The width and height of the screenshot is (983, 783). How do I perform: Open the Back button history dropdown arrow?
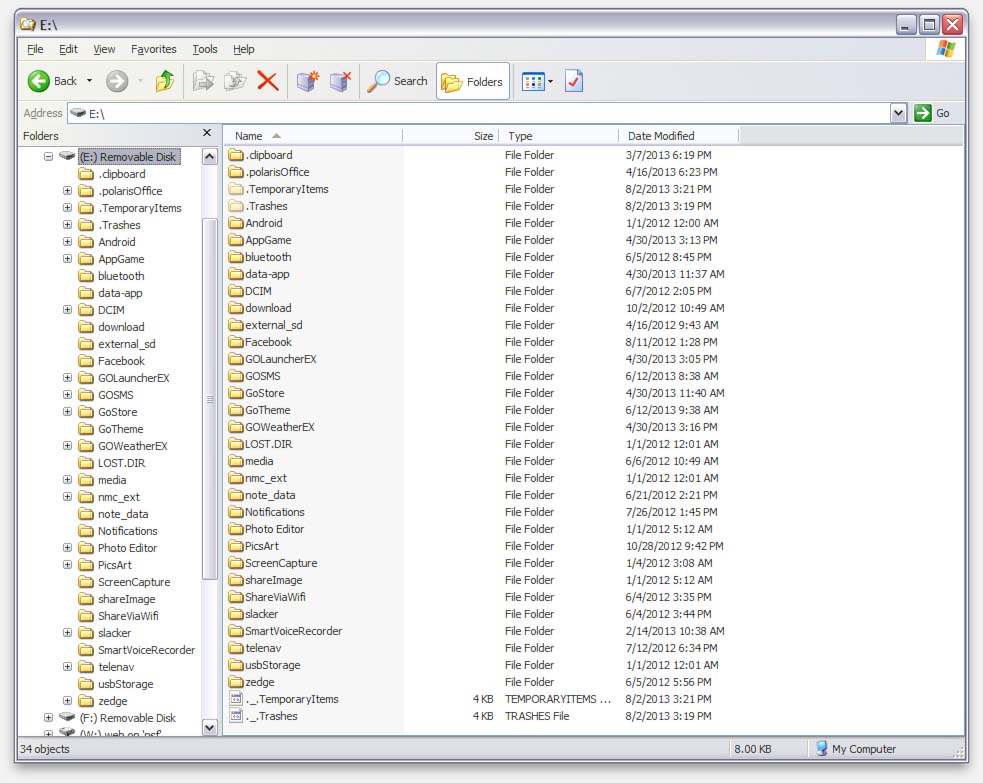(x=90, y=81)
